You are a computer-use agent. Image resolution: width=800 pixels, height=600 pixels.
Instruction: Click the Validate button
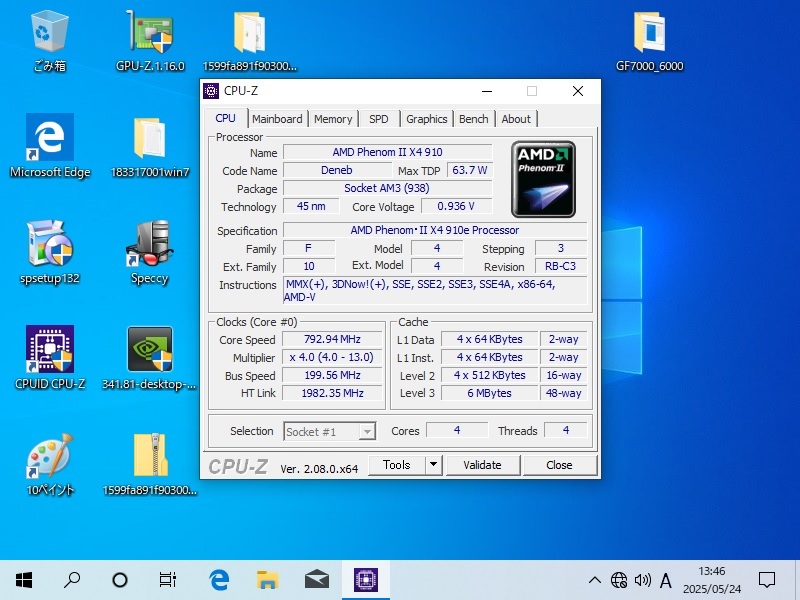coord(483,465)
